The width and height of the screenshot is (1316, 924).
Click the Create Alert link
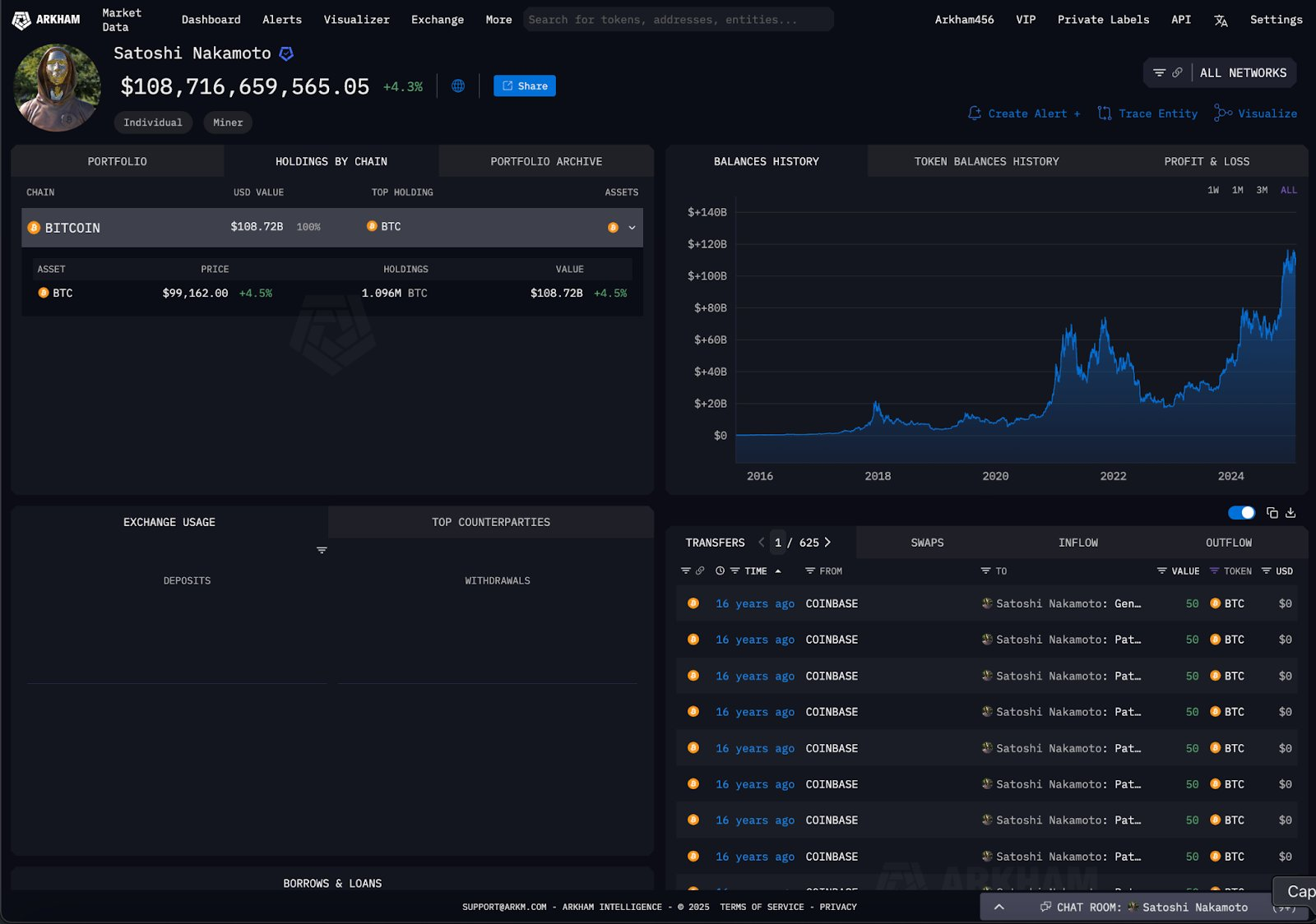1024,113
